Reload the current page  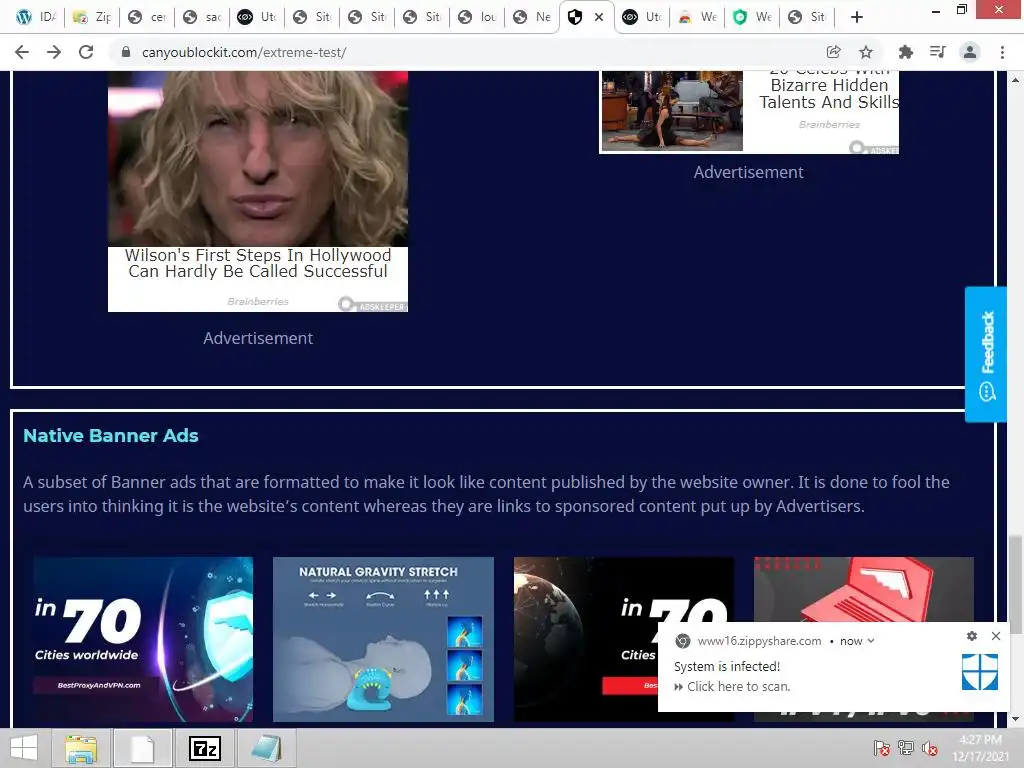coord(86,52)
